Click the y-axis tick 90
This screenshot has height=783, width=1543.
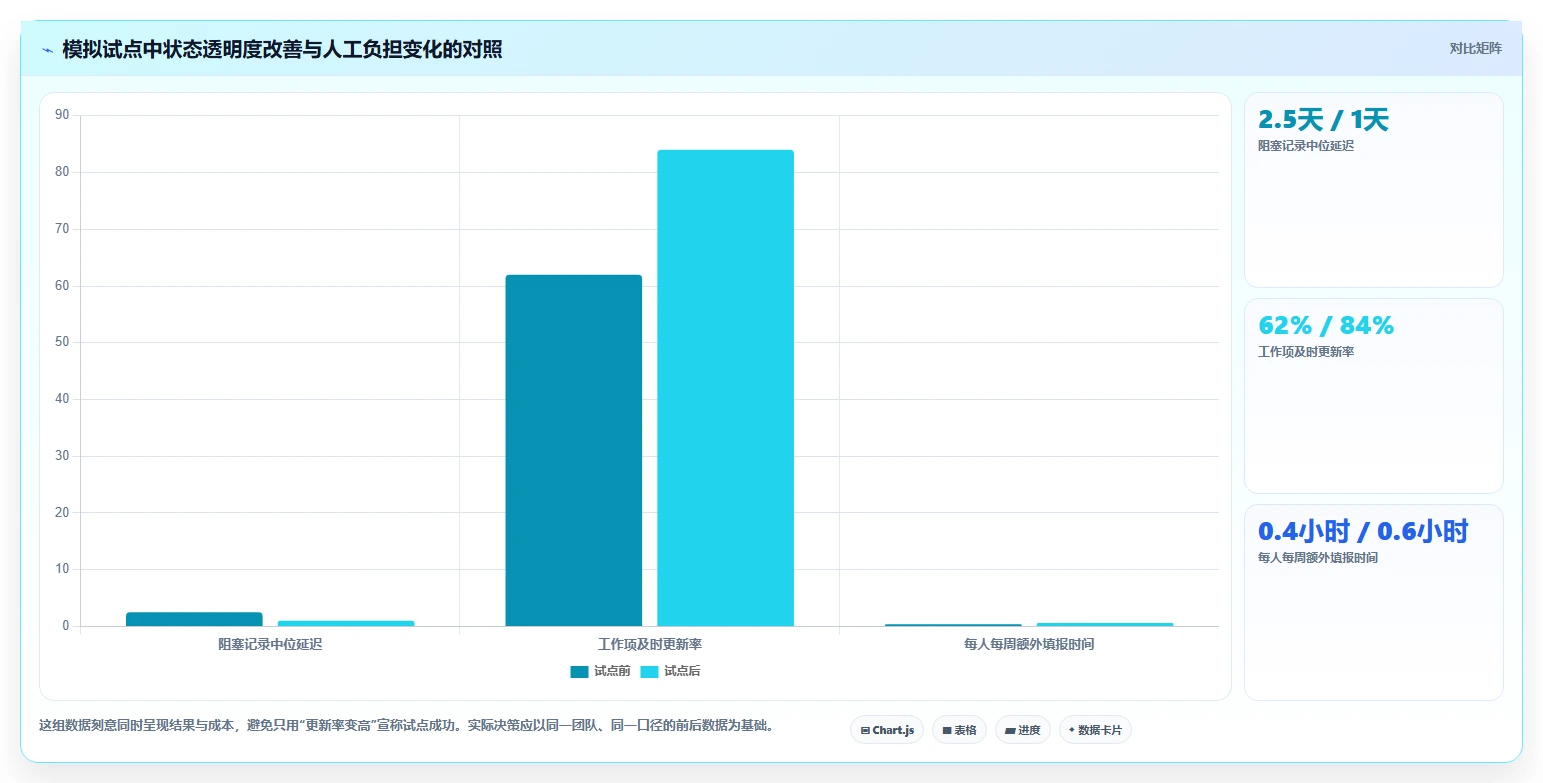tap(62, 115)
